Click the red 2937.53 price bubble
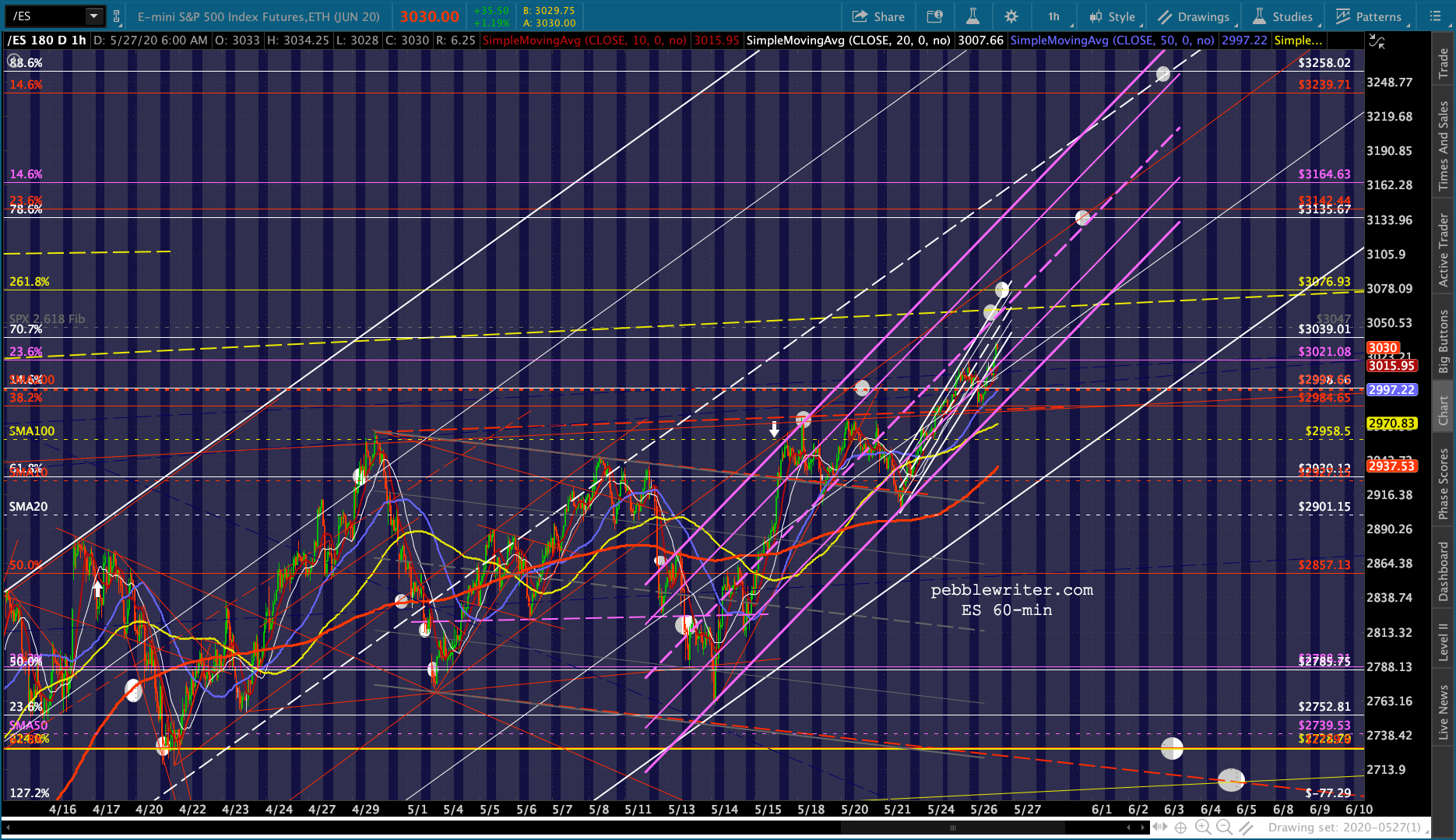Viewport: 1456px width, 840px height. coord(1391,466)
